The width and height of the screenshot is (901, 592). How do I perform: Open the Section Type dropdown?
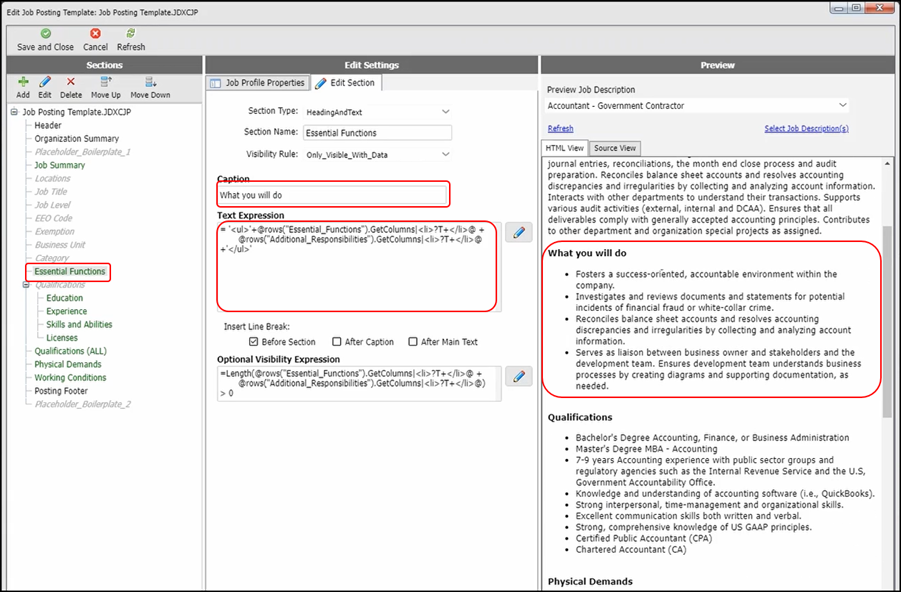[x=445, y=111]
